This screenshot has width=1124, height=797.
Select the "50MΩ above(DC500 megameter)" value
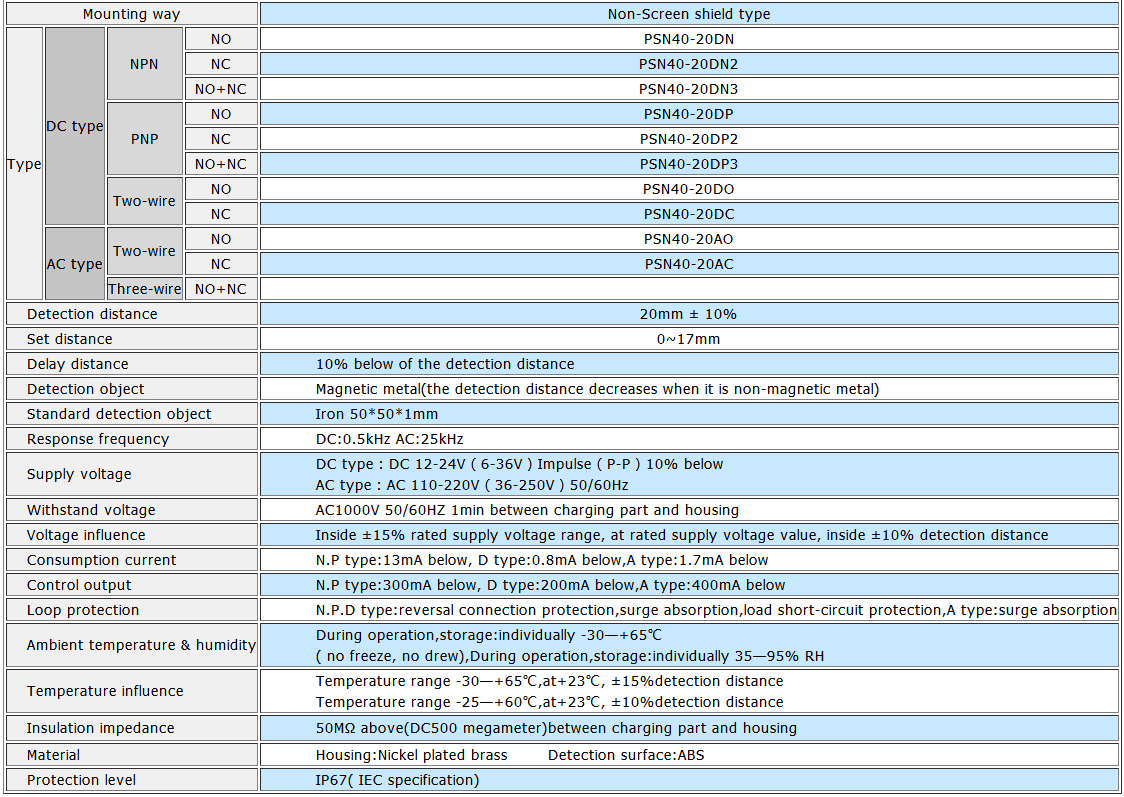pyautogui.click(x=556, y=728)
